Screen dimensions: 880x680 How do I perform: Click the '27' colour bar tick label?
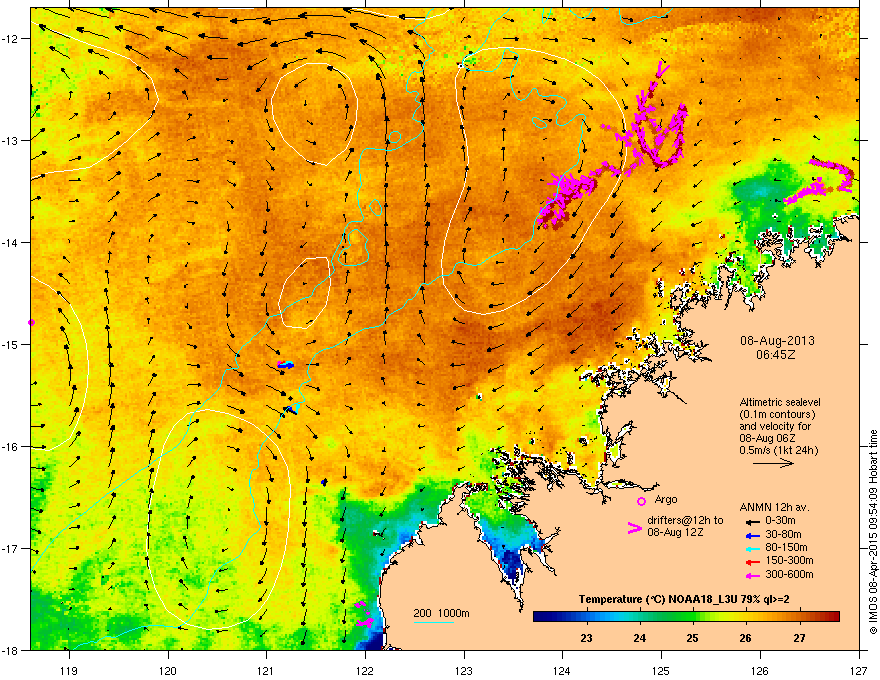(799, 638)
